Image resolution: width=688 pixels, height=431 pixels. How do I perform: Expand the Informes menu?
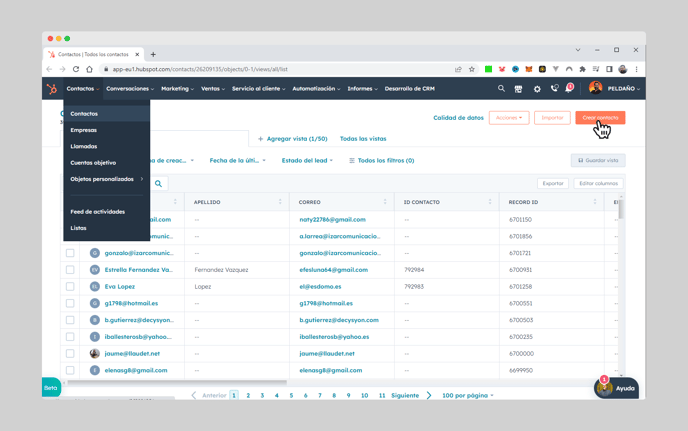362,89
